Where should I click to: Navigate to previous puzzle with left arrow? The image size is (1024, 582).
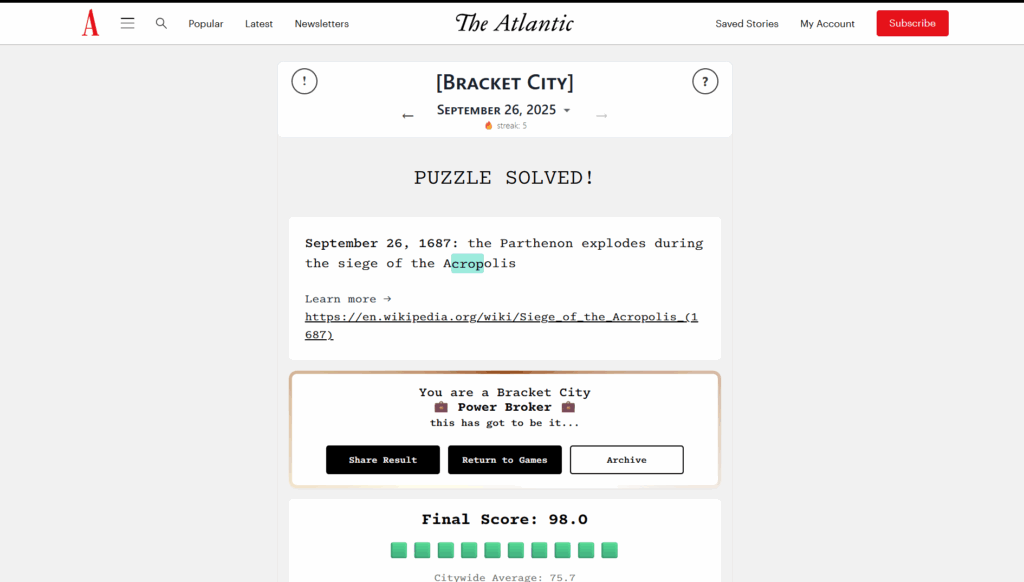click(x=408, y=114)
